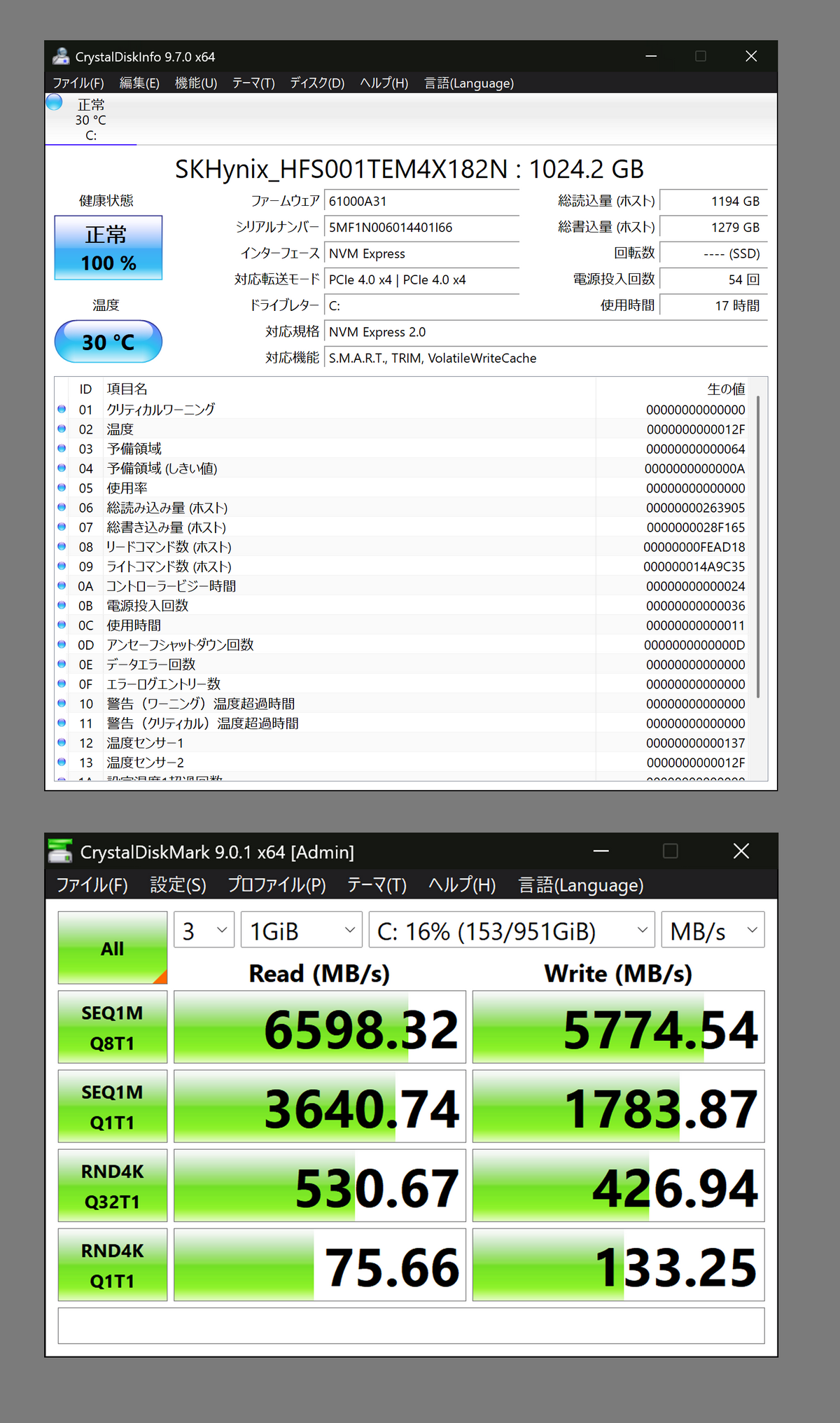Start the SEQ1M Q1T1 benchmark
Screen dimensions: 840x1423
point(113,1106)
